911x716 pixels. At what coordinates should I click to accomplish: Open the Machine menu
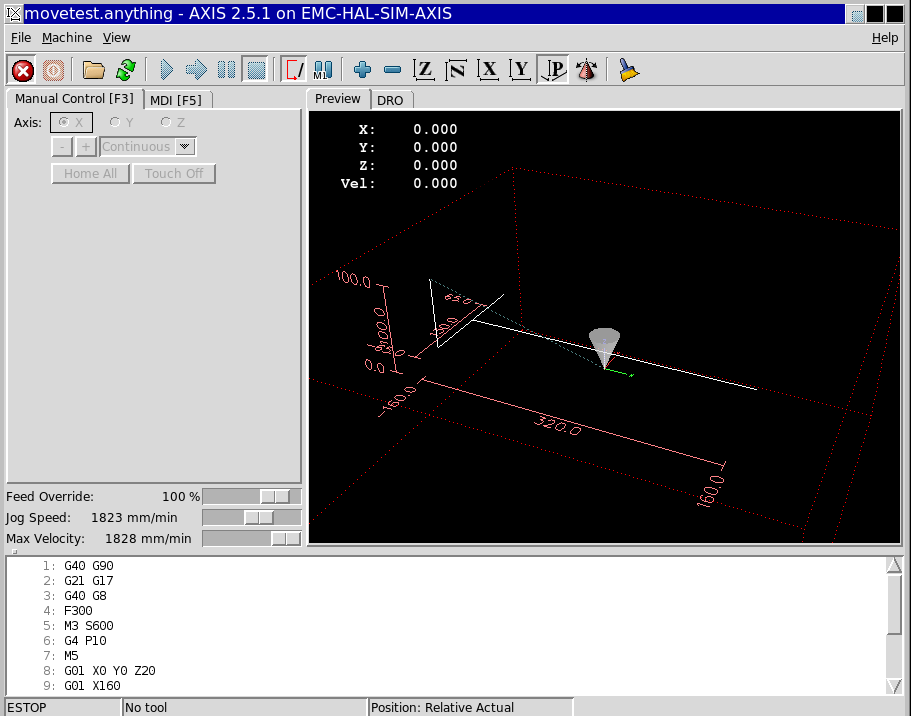tap(67, 38)
